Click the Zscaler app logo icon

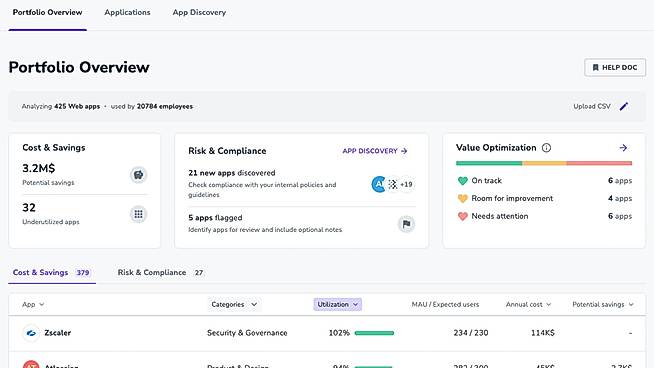pyautogui.click(x=31, y=333)
